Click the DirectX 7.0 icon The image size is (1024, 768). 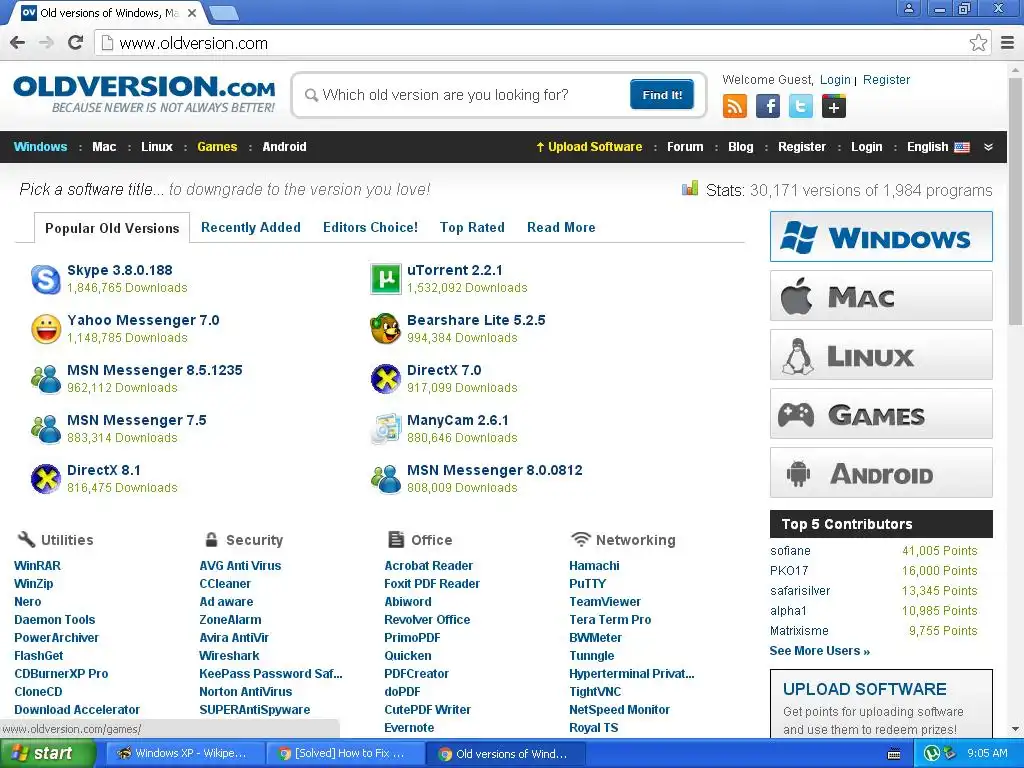click(385, 379)
